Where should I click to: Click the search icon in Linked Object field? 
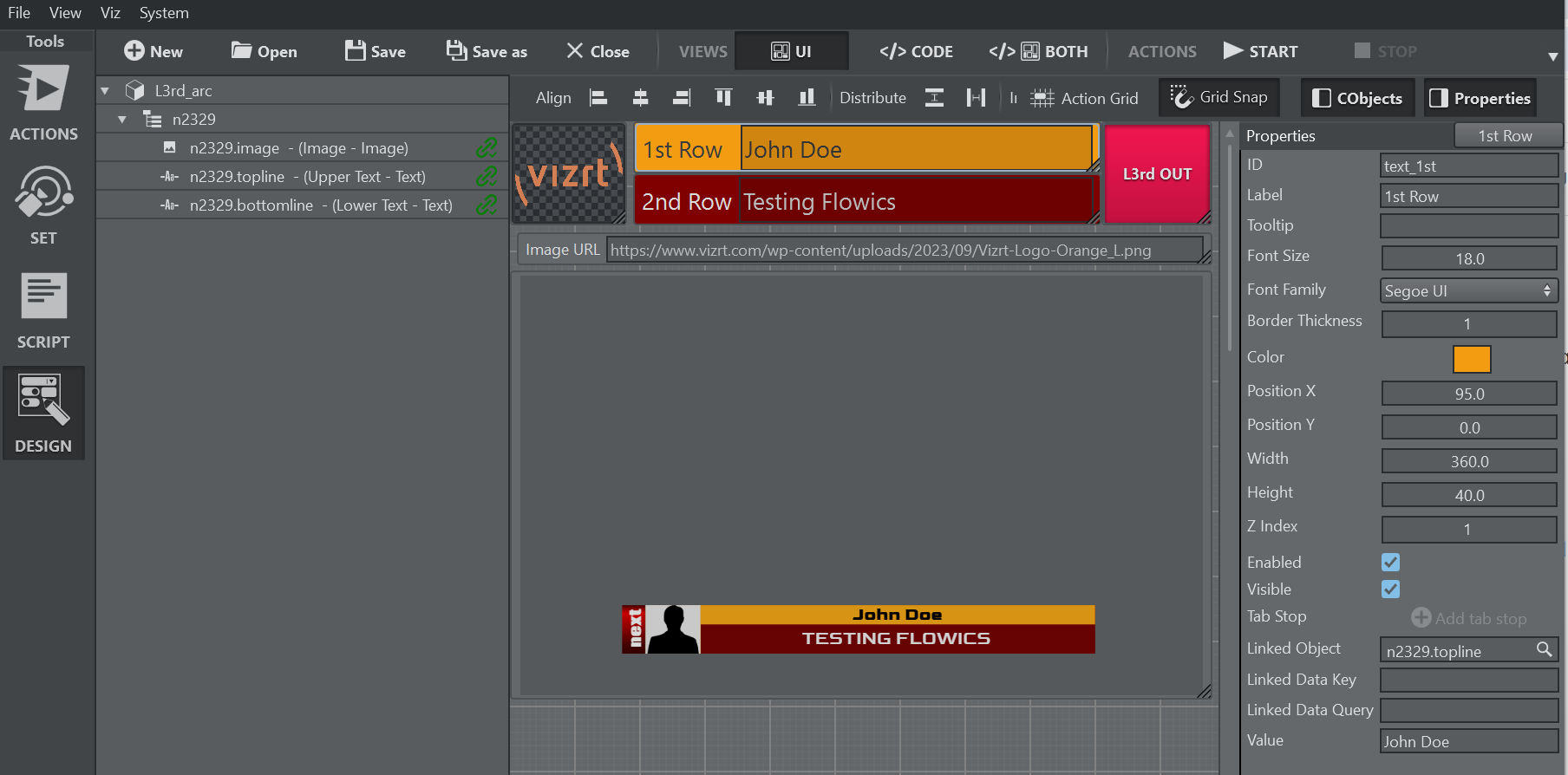[x=1544, y=649]
